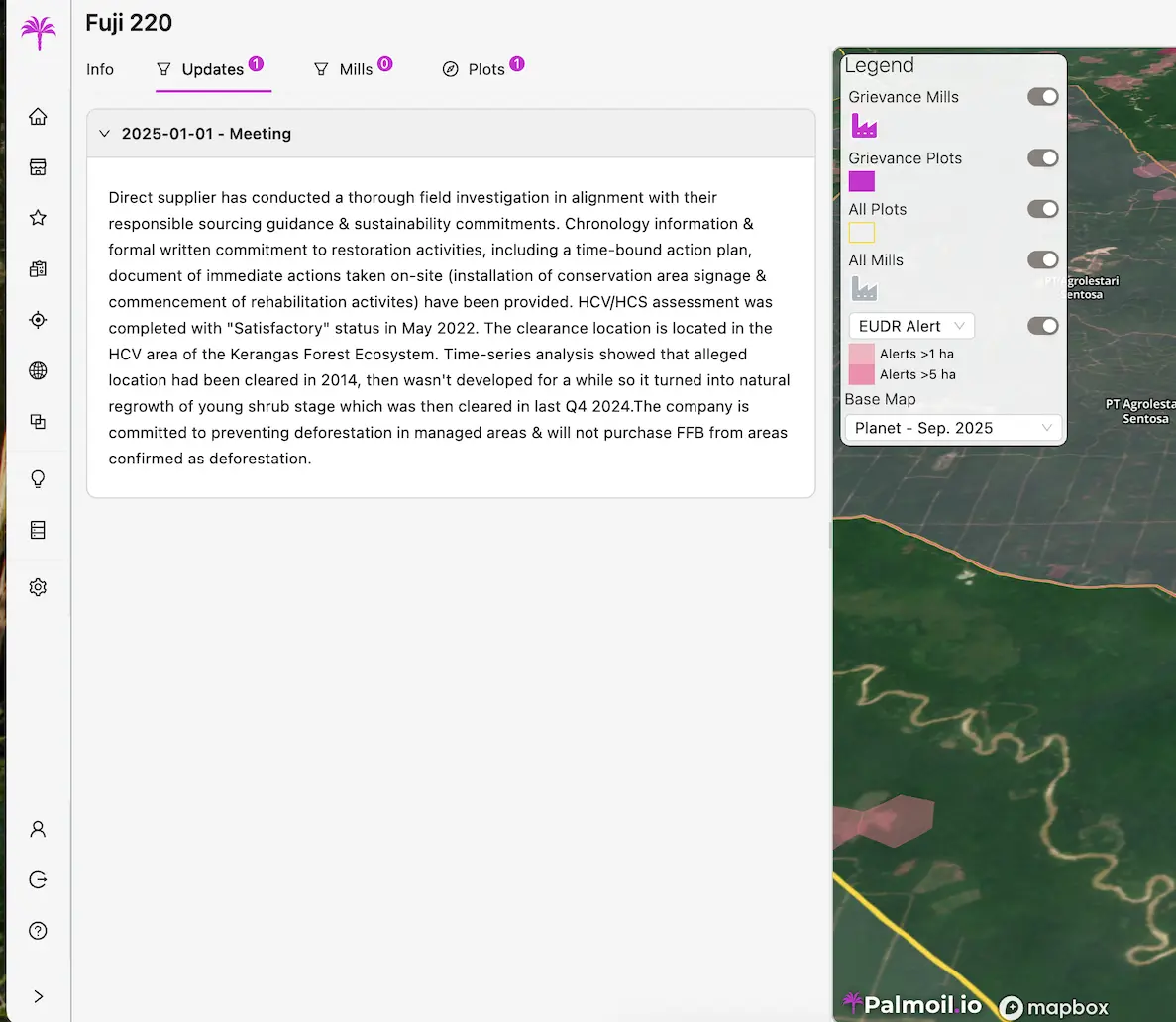Click the star favorites icon
The width and height of the screenshot is (1176, 1022).
tap(38, 218)
